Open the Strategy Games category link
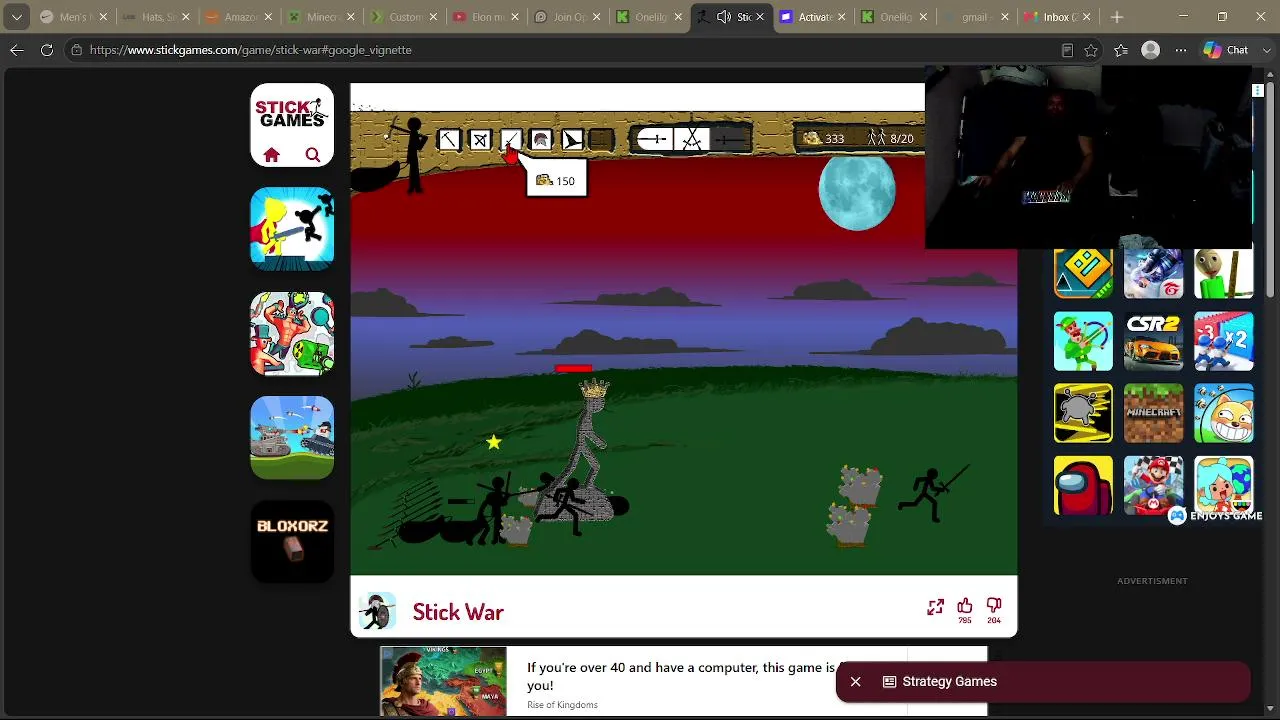 pos(940,682)
